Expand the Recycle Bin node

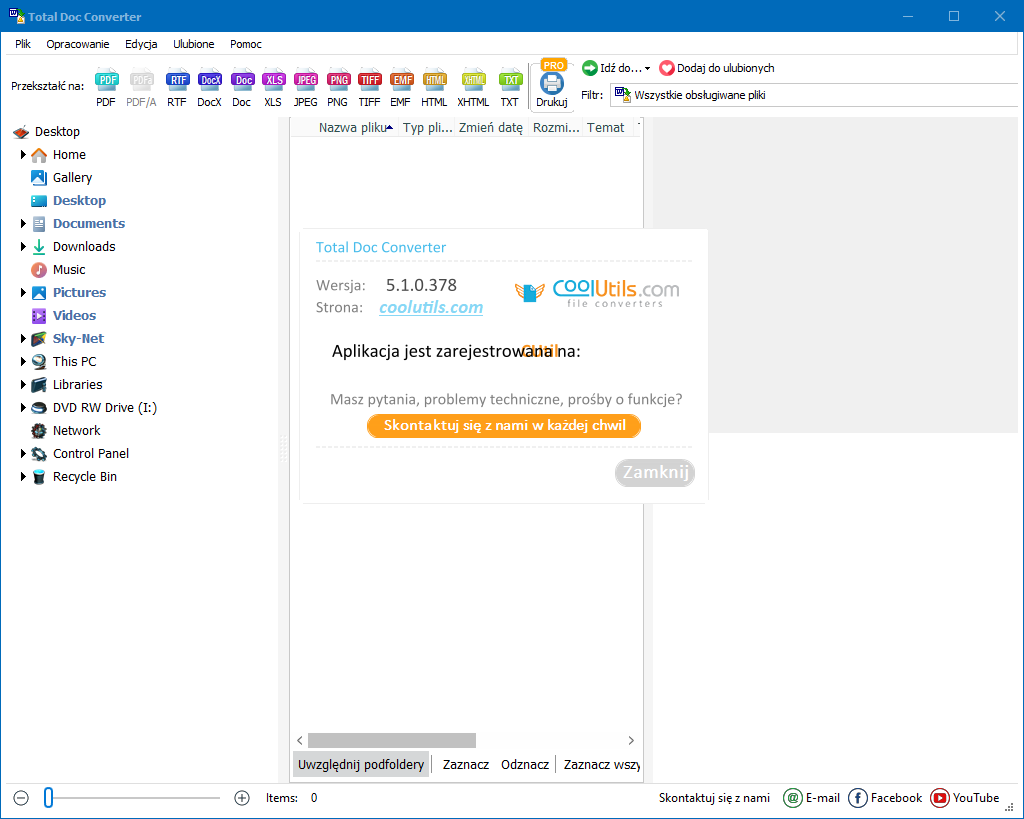coord(23,476)
